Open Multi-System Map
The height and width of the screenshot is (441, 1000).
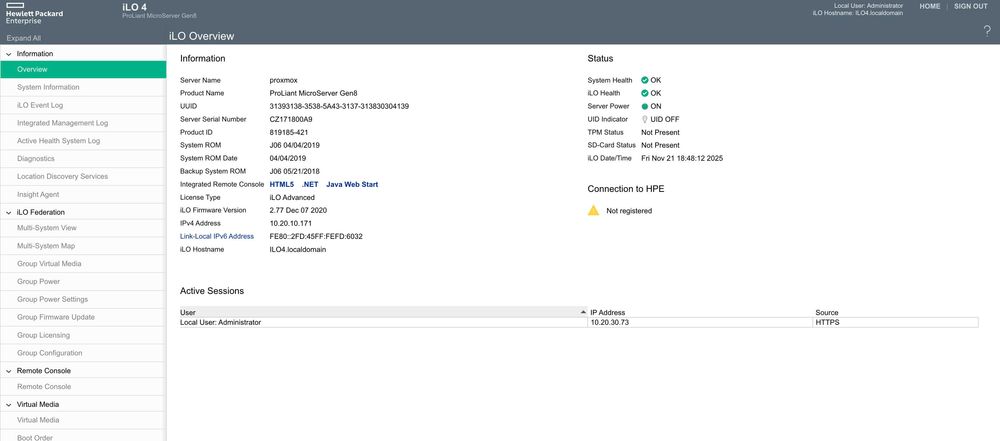coord(83,246)
